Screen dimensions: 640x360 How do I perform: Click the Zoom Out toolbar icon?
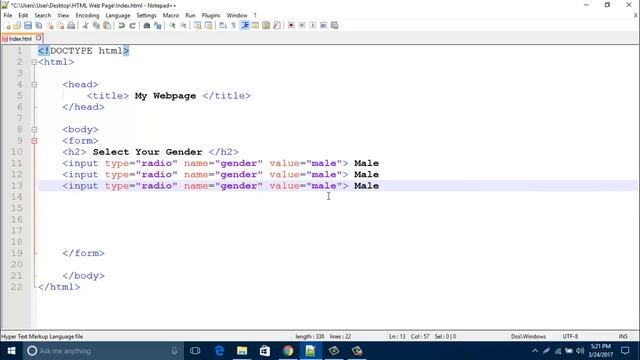coord(183,26)
